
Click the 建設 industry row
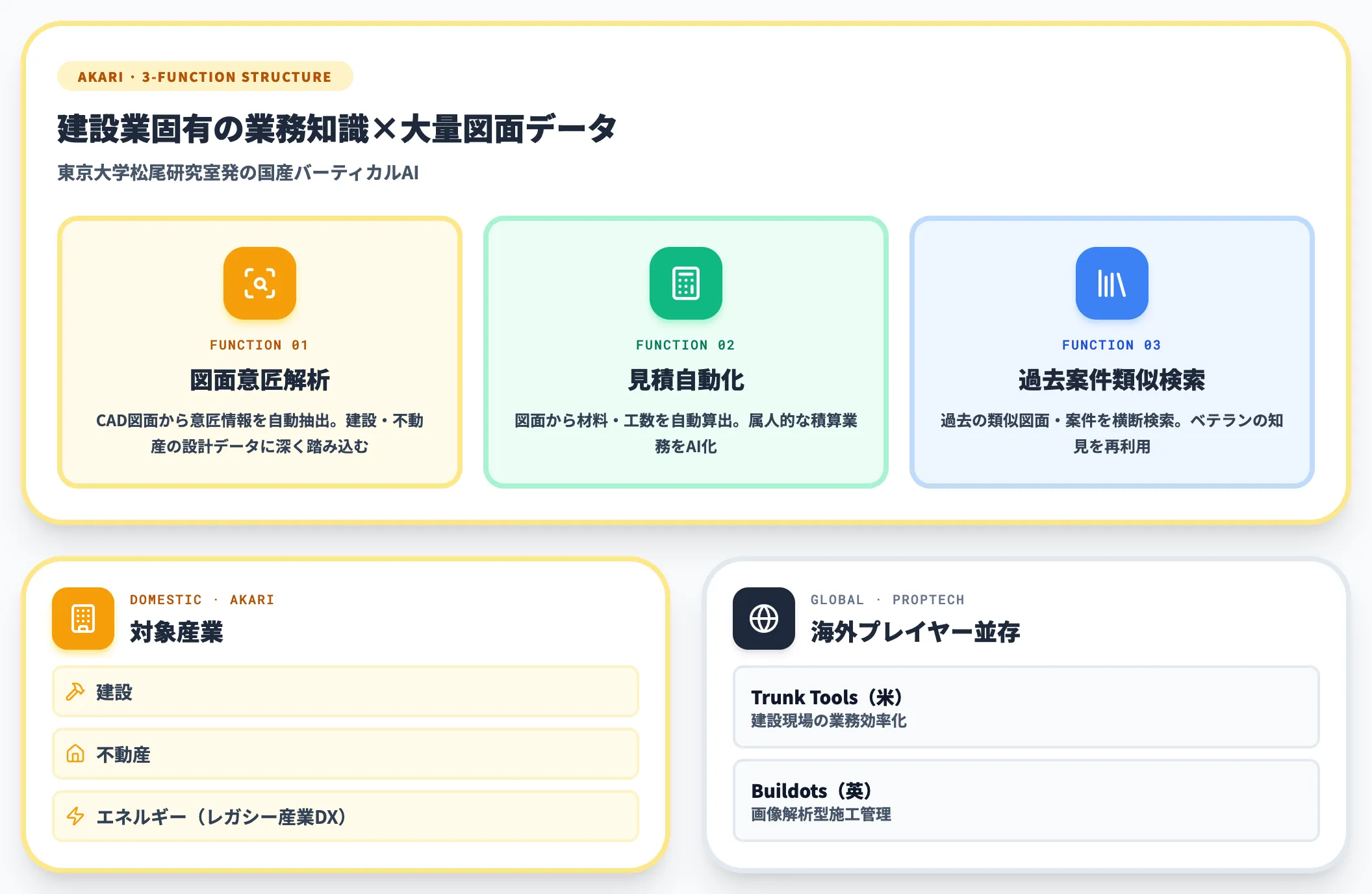pos(346,691)
